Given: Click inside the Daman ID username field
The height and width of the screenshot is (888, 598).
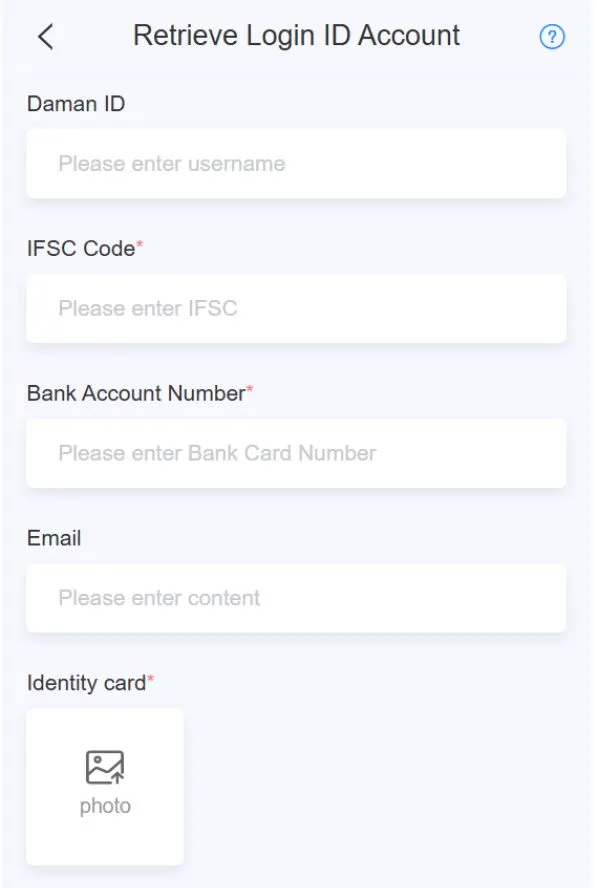Looking at the screenshot, I should tap(297, 164).
